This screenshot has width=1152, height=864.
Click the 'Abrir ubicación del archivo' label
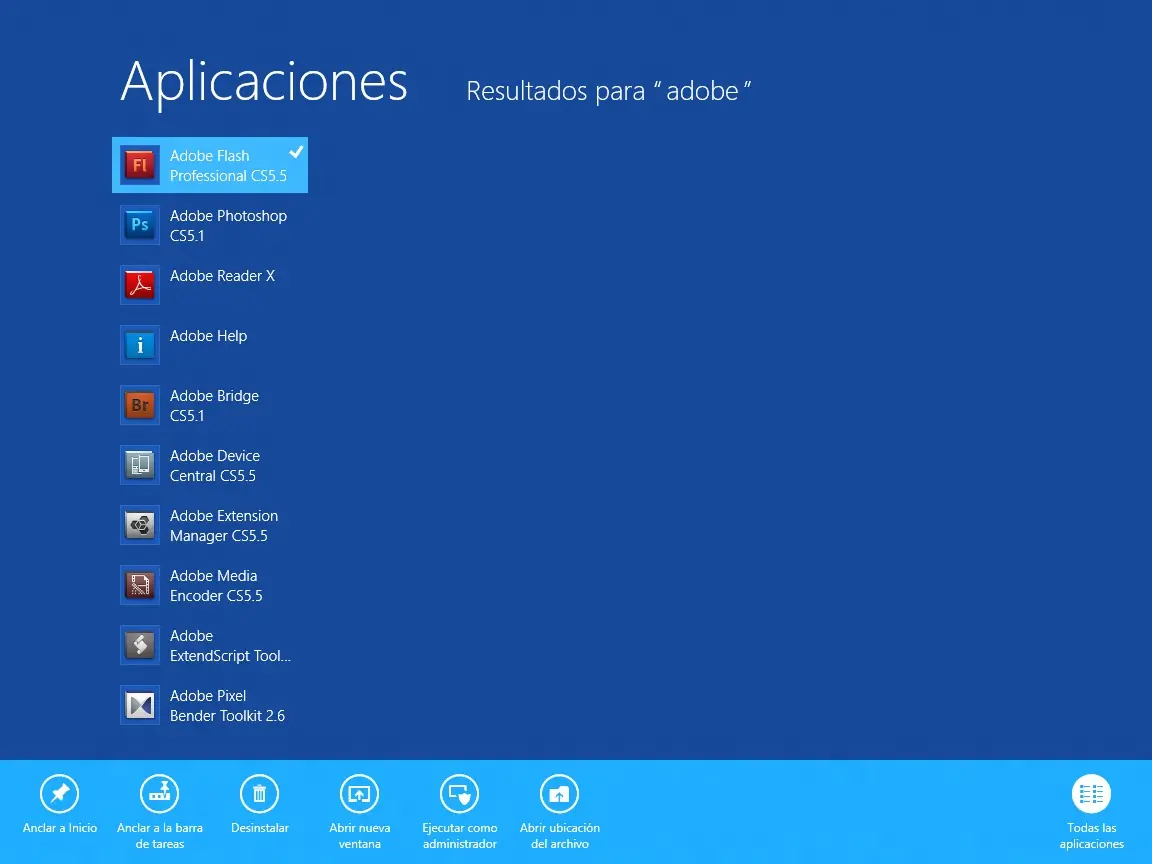559,836
